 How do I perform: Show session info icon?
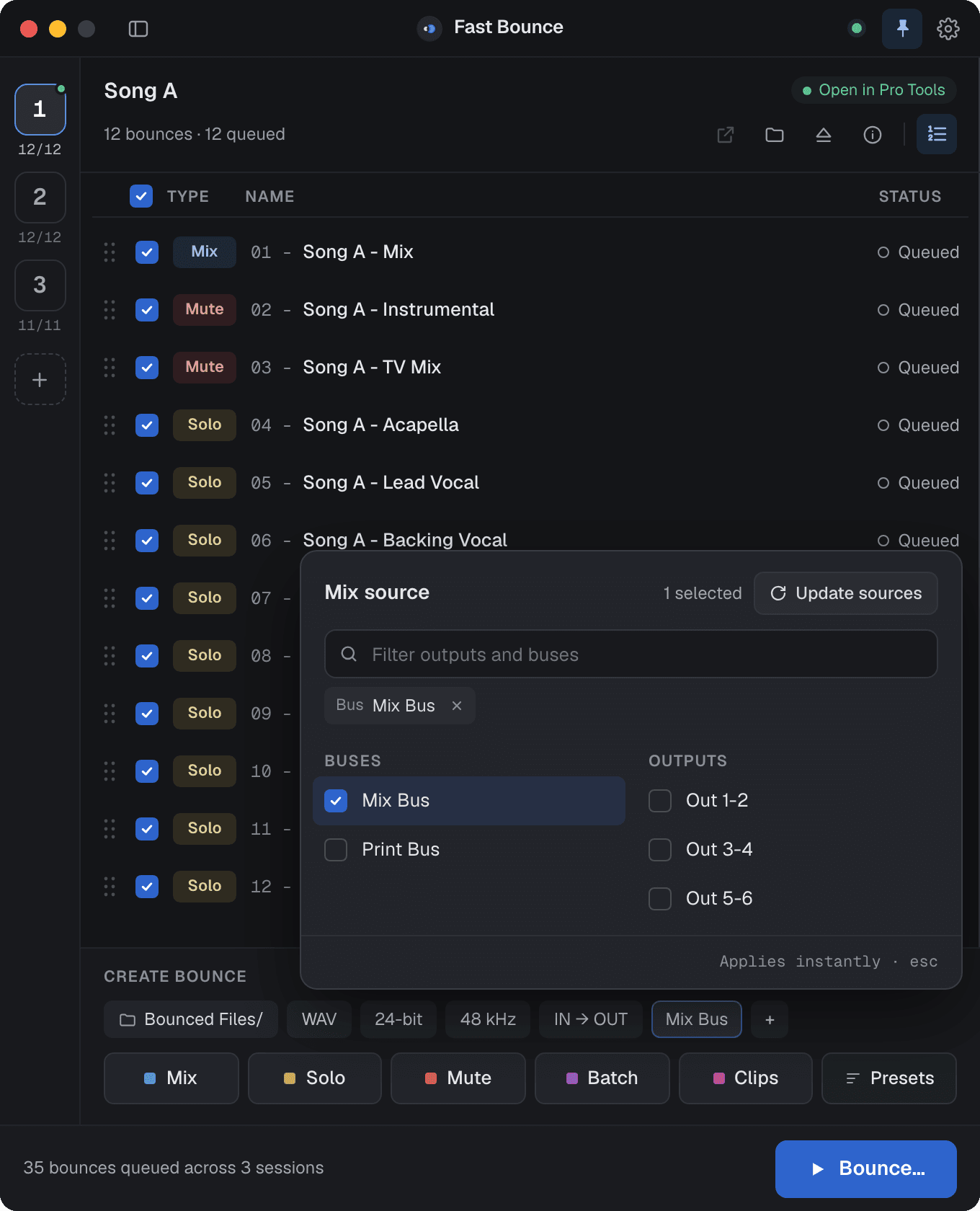(x=873, y=135)
